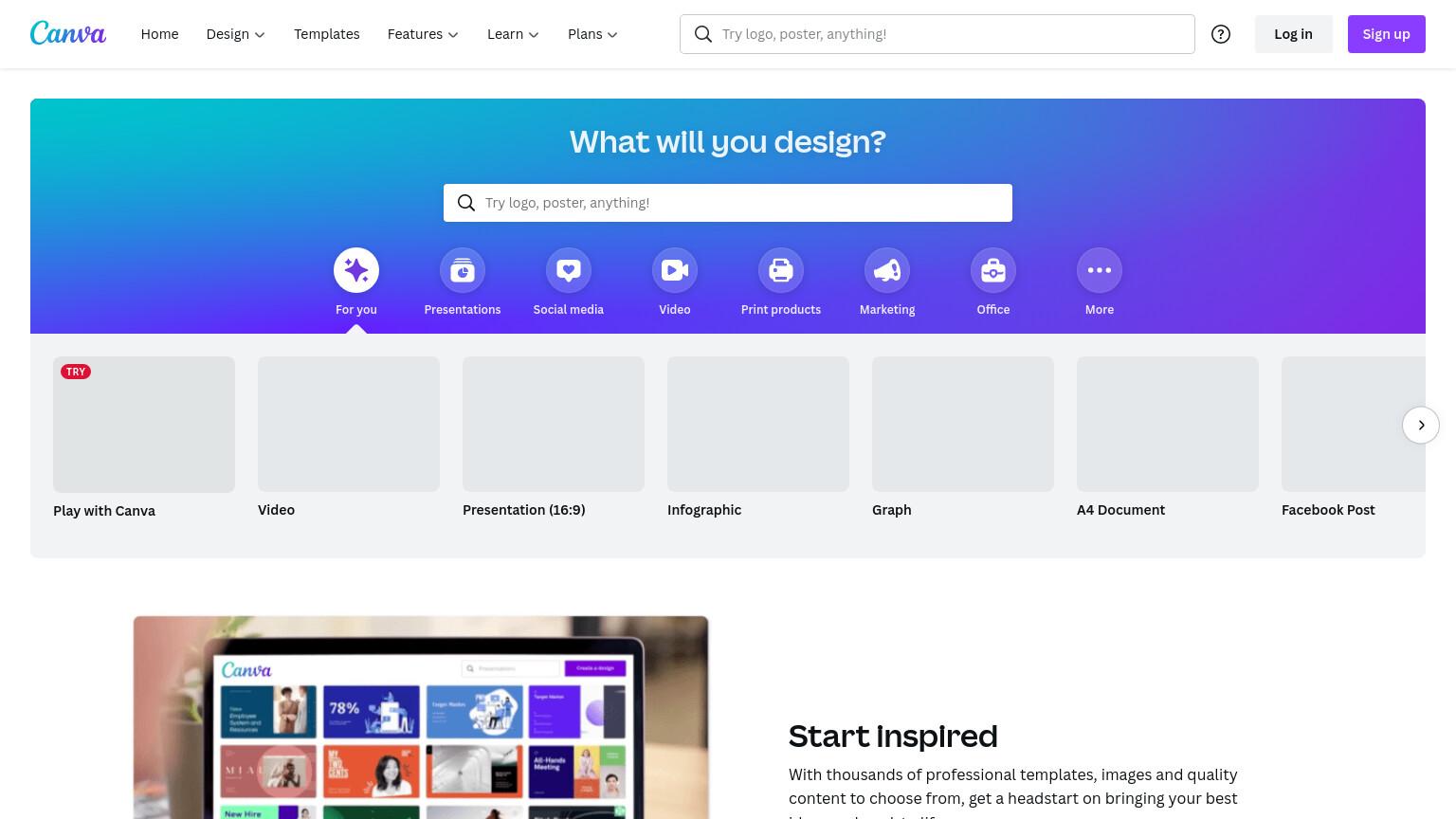Select the Social media heart icon

pyautogui.click(x=569, y=270)
